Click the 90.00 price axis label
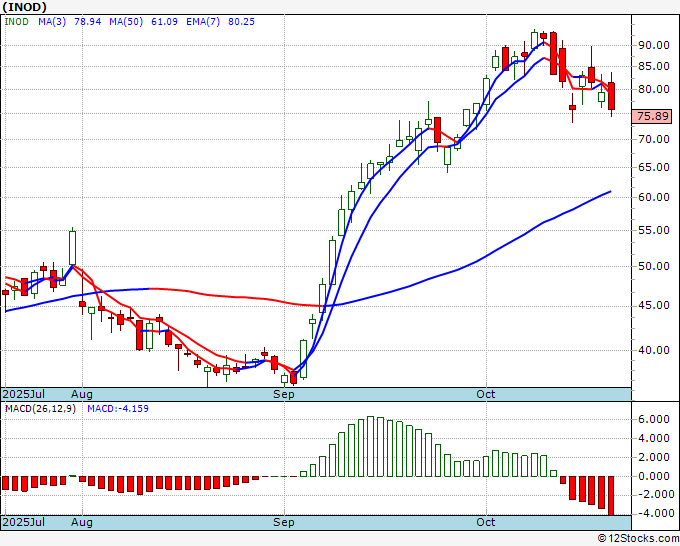The image size is (680, 546). [x=653, y=45]
